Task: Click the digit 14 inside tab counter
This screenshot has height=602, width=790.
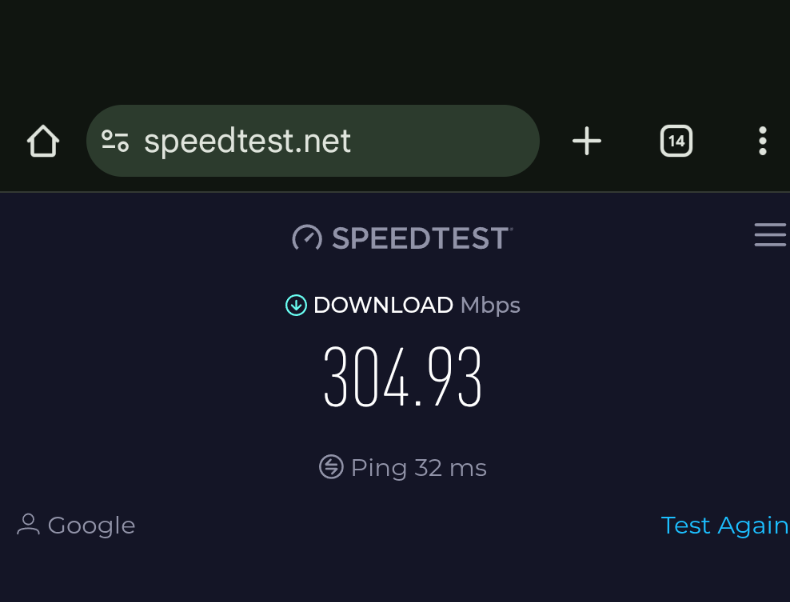Action: click(x=676, y=142)
